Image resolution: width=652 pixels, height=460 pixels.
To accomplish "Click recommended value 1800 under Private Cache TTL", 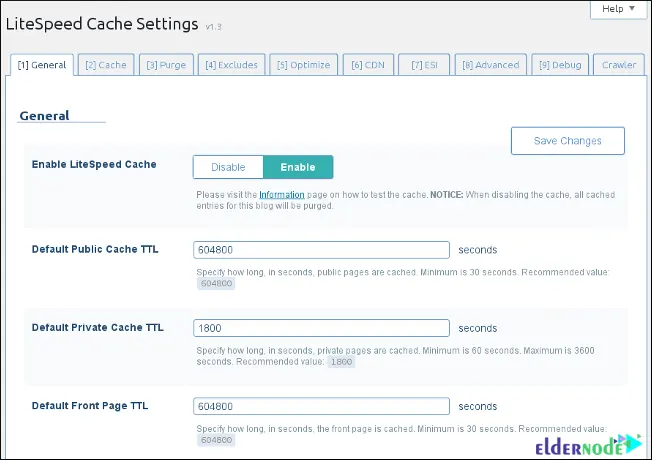I will [341, 362].
